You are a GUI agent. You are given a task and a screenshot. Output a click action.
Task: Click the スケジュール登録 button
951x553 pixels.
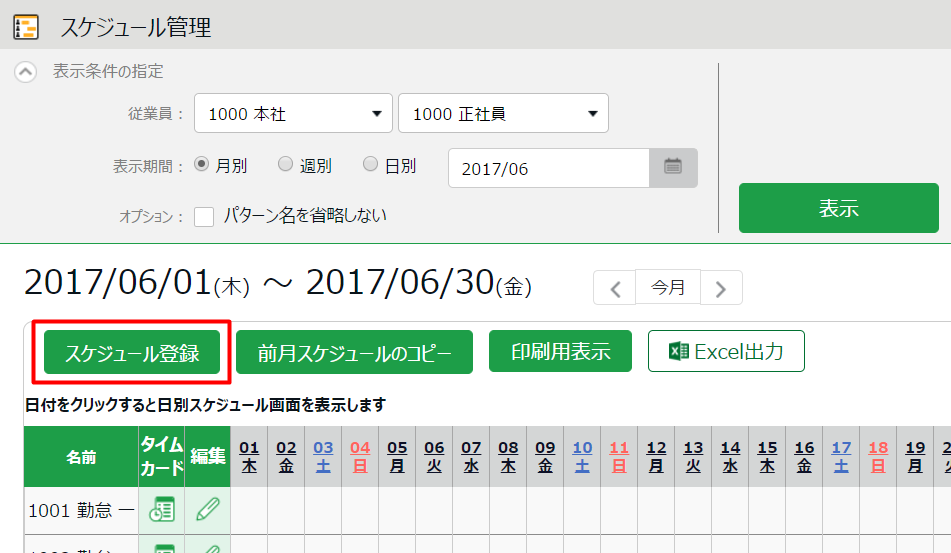[x=132, y=353]
